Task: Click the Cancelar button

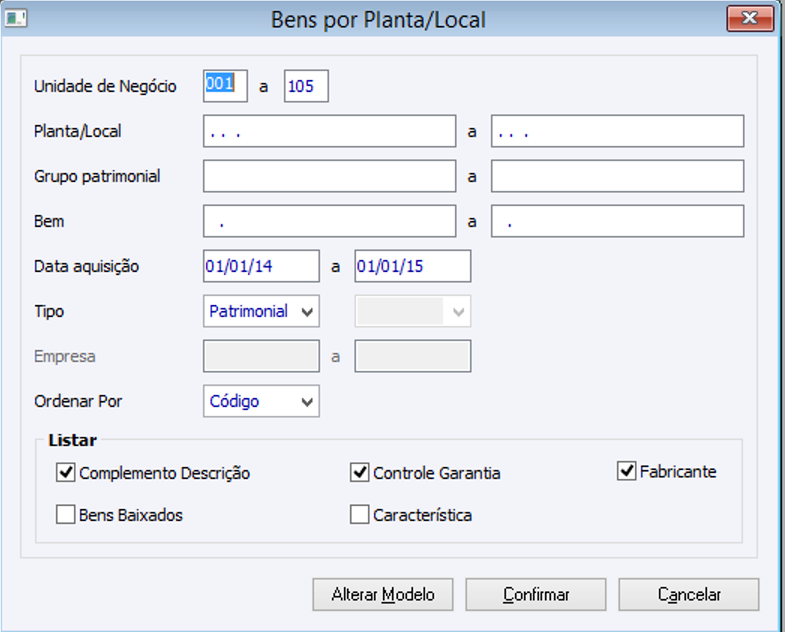Action: pyautogui.click(x=689, y=594)
